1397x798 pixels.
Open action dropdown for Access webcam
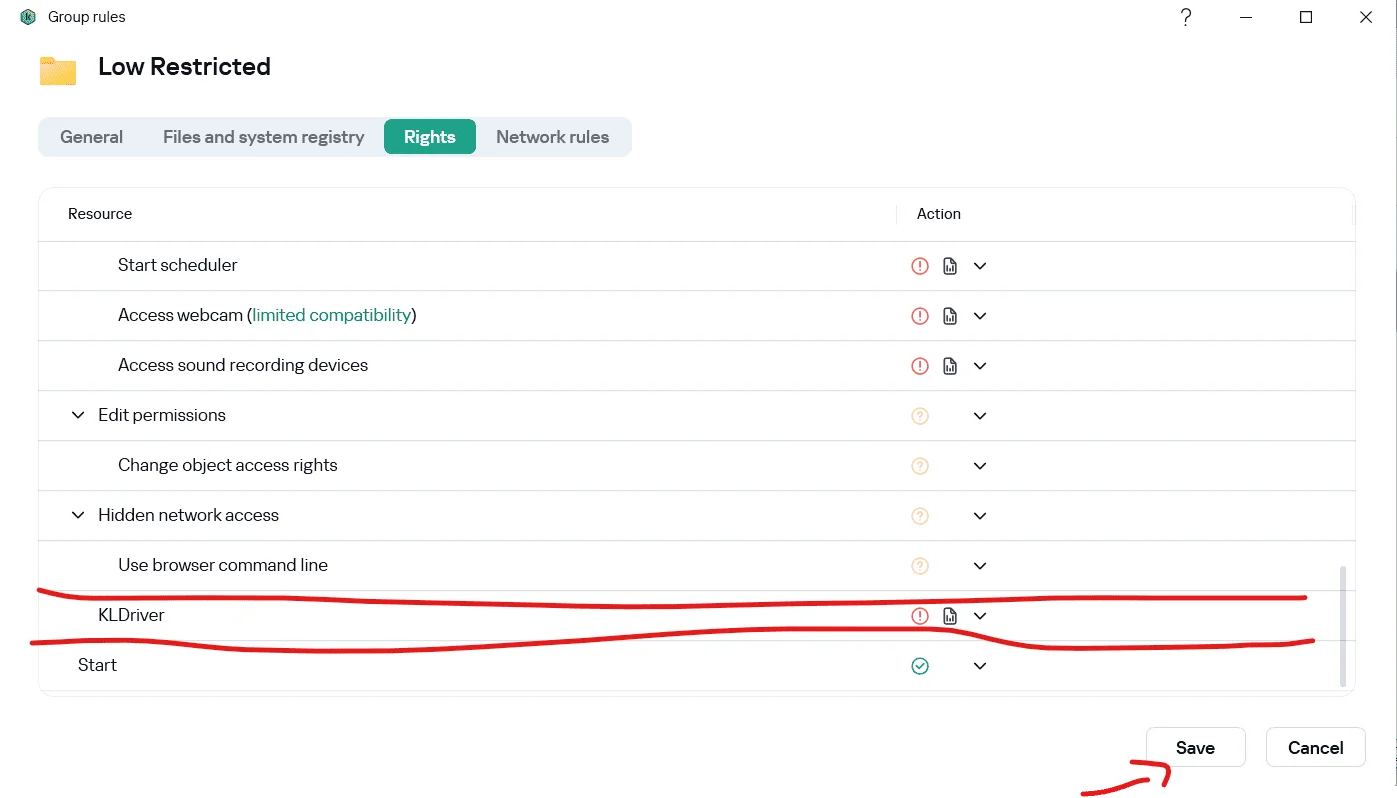pyautogui.click(x=980, y=316)
